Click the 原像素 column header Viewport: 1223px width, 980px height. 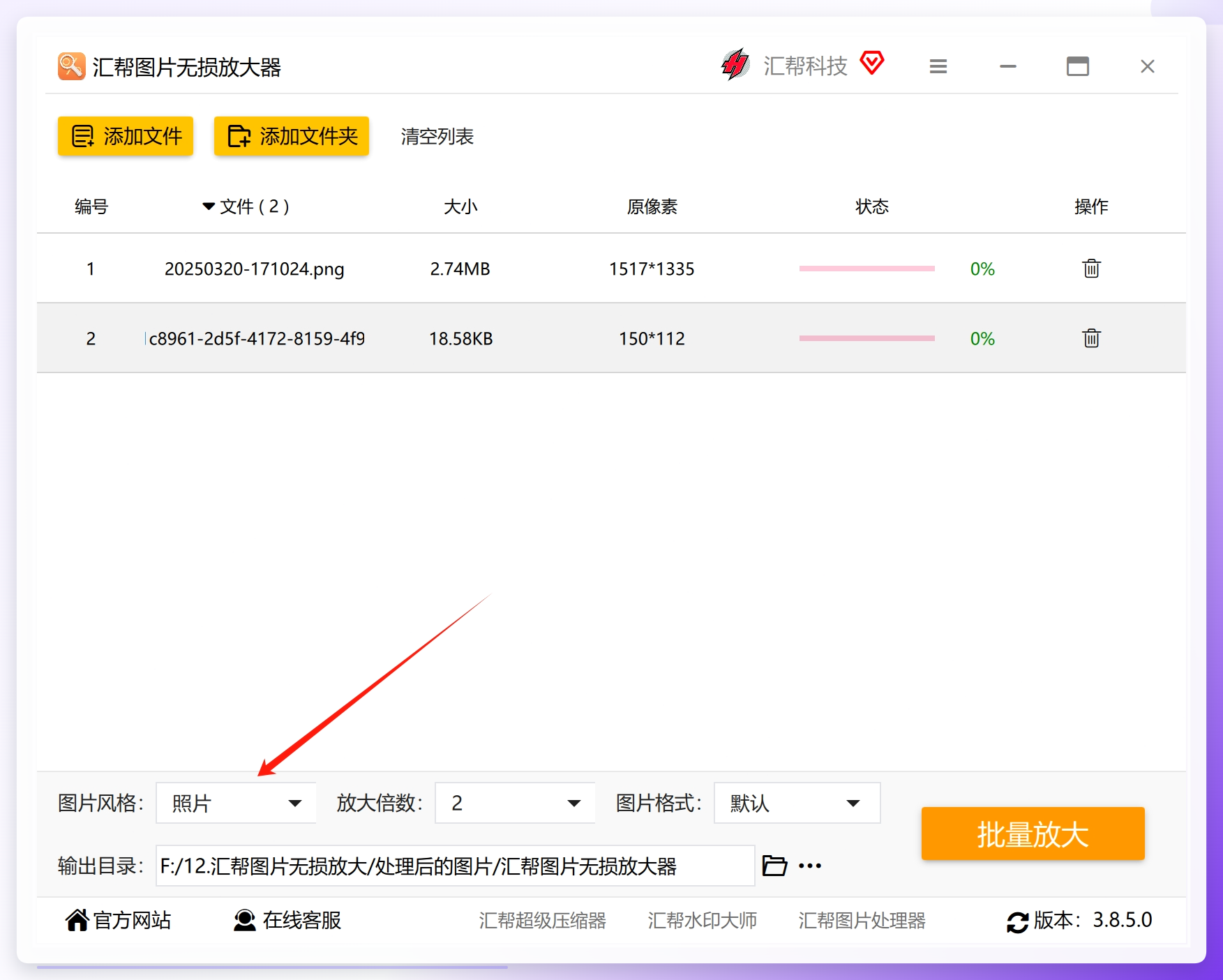click(x=652, y=206)
